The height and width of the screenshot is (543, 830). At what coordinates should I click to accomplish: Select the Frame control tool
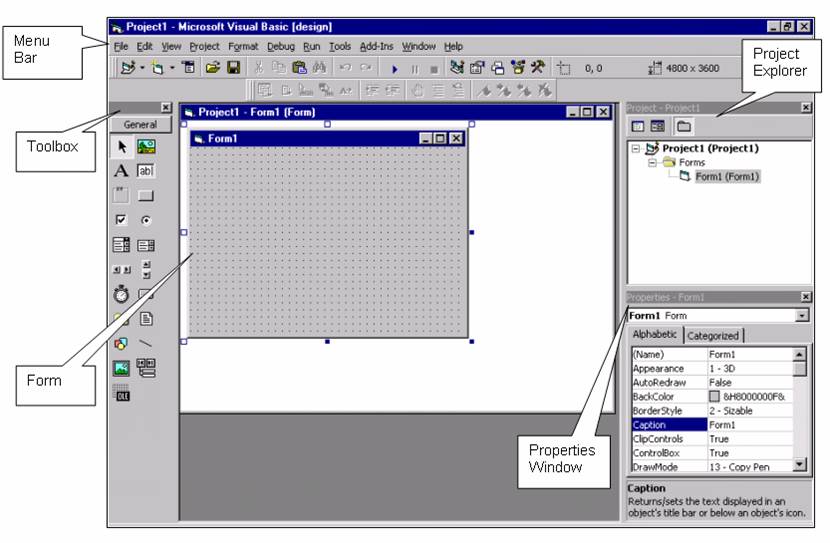(121, 195)
